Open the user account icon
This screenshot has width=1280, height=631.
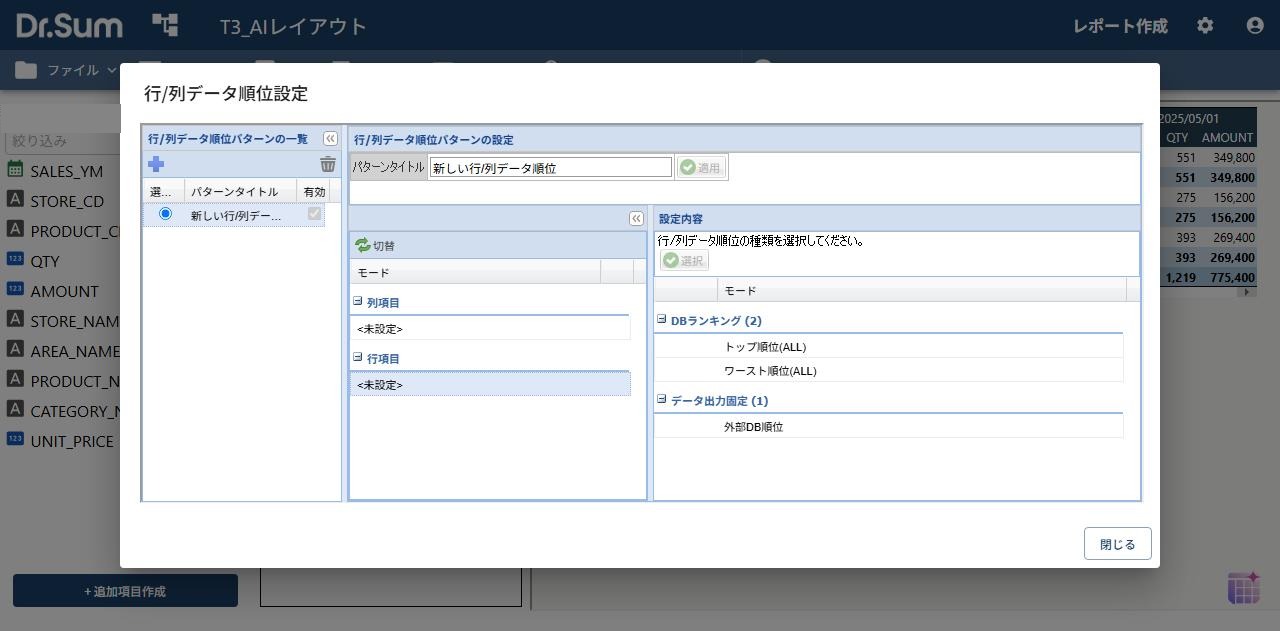[1255, 26]
